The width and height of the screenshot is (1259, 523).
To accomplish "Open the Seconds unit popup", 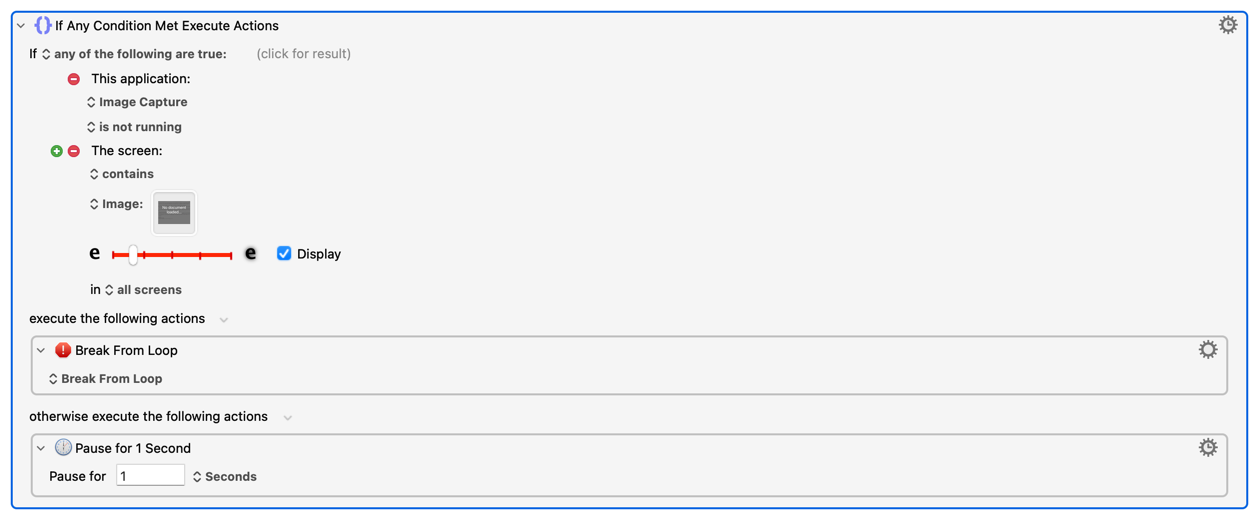I will point(225,477).
